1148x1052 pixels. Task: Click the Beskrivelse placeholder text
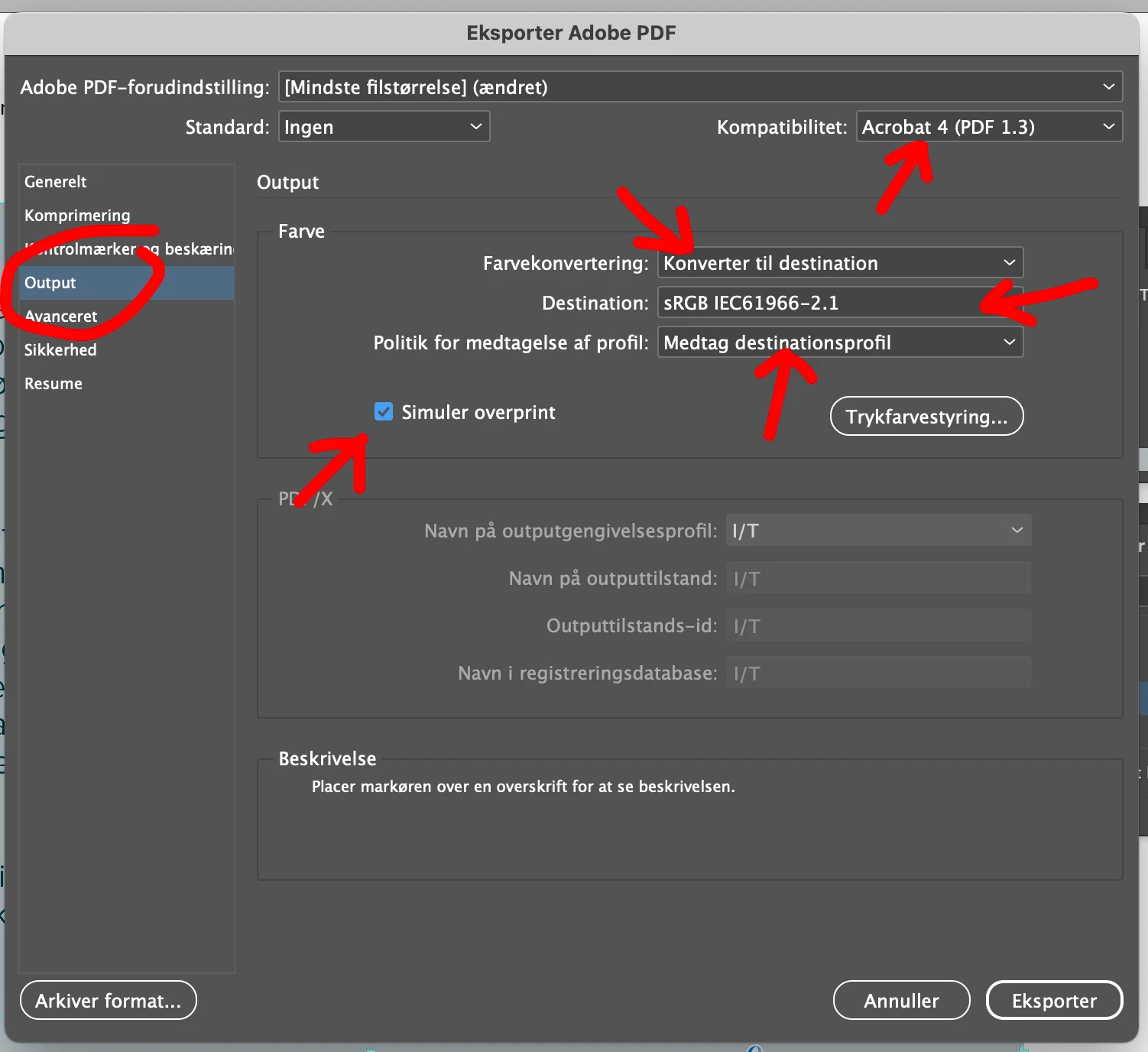click(523, 787)
